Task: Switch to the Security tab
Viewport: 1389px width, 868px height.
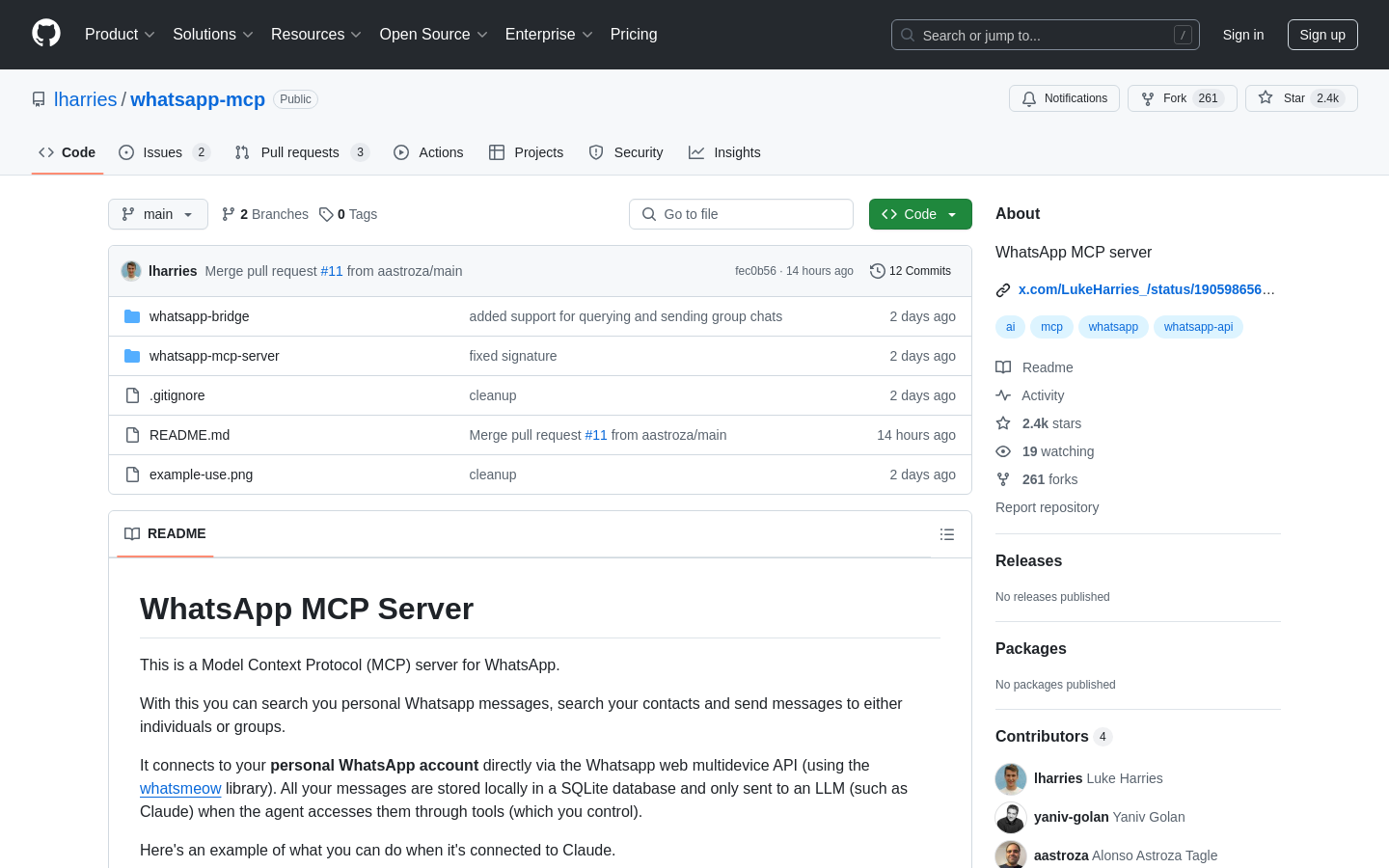Action: tap(626, 152)
